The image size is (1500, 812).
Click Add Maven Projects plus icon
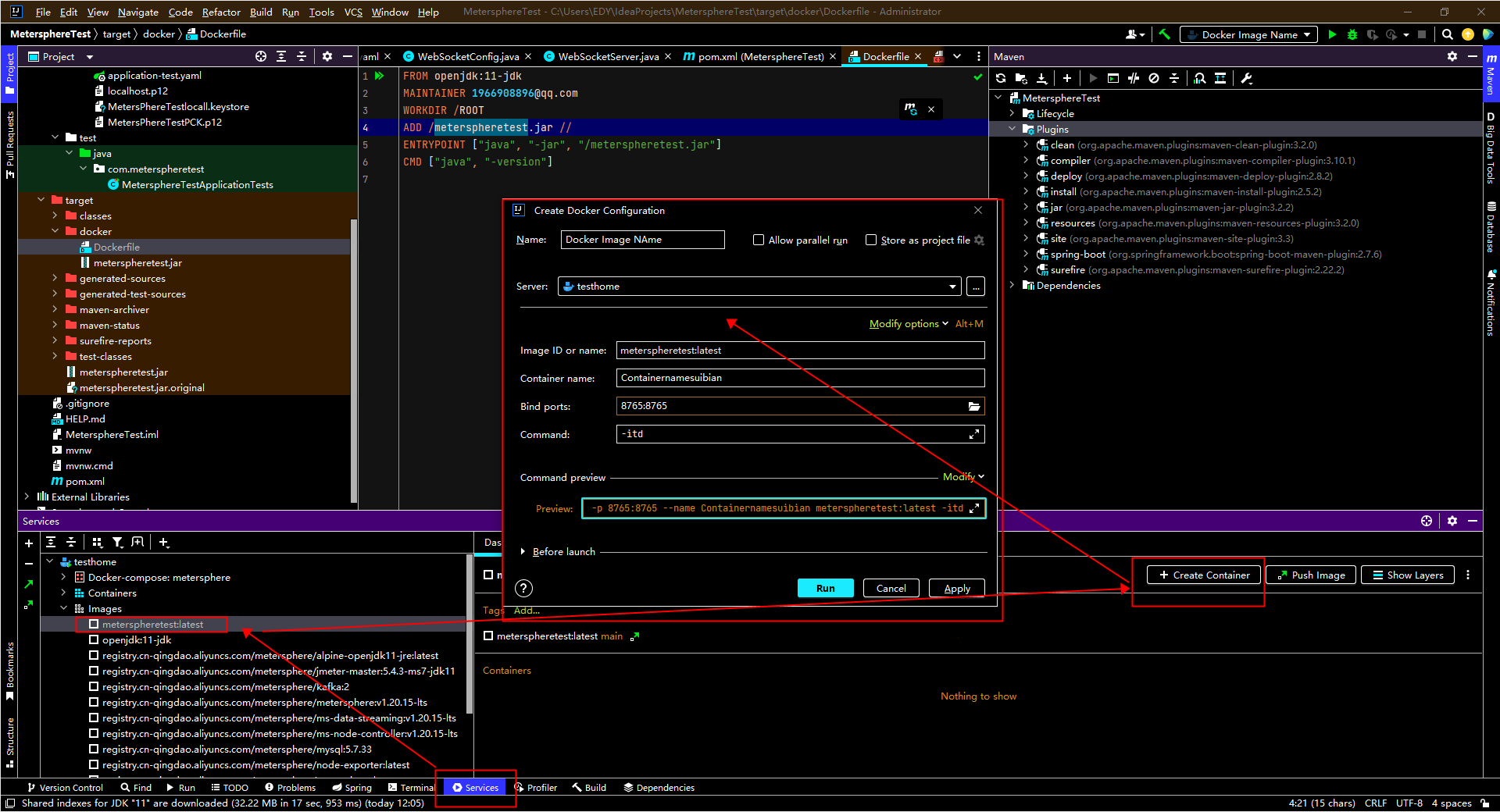click(x=1066, y=78)
